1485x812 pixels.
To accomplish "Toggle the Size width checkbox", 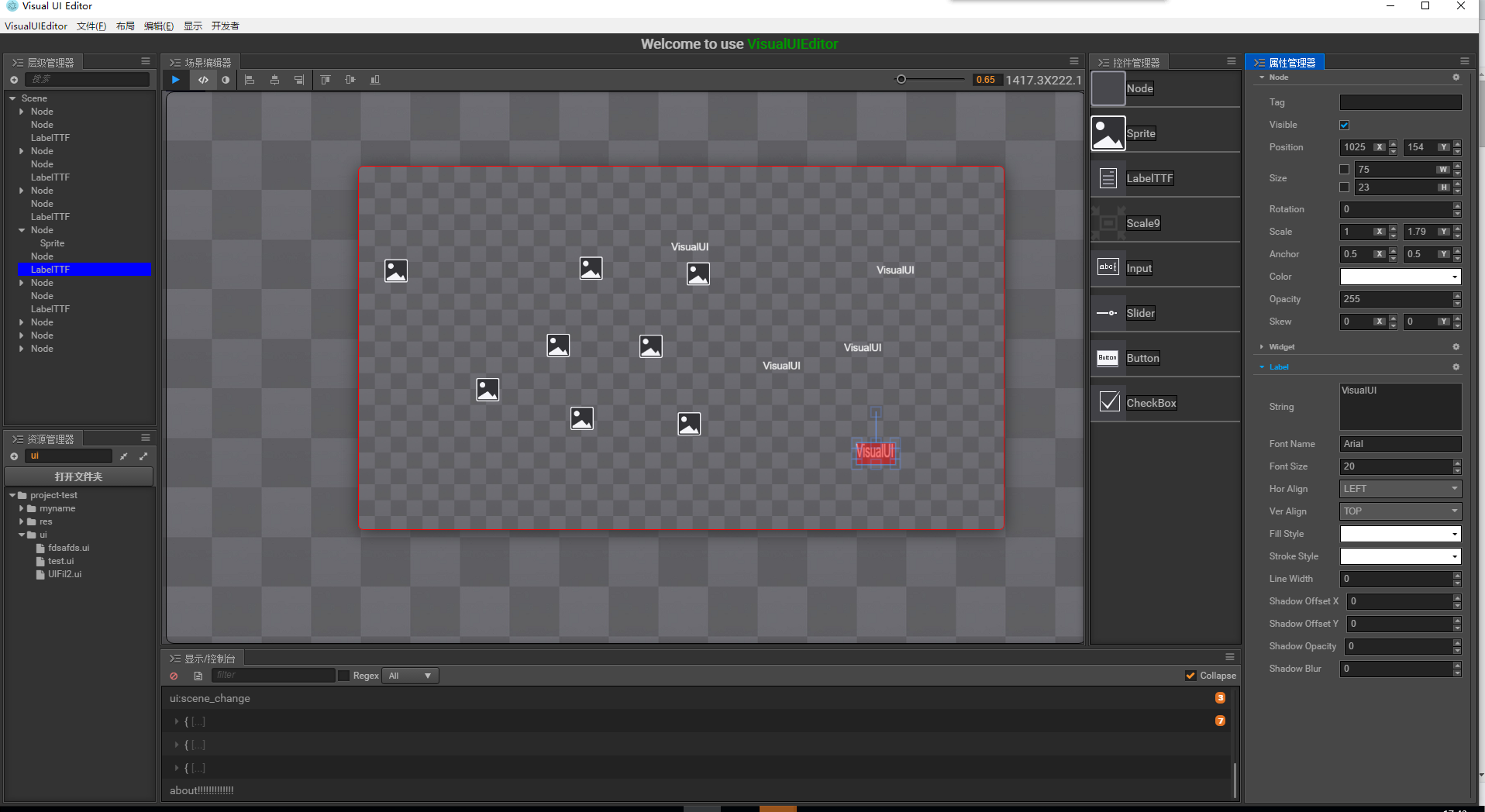I will click(1345, 169).
